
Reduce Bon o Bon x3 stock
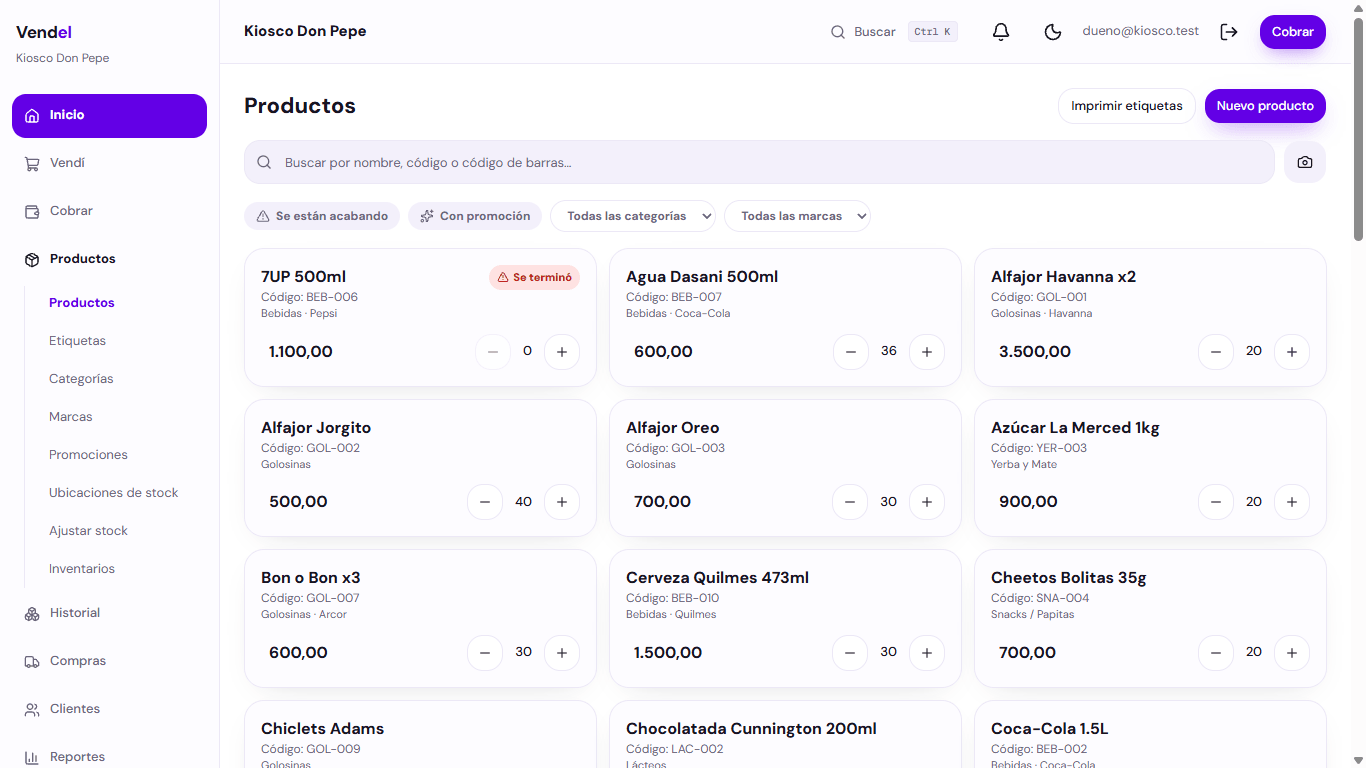[485, 653]
